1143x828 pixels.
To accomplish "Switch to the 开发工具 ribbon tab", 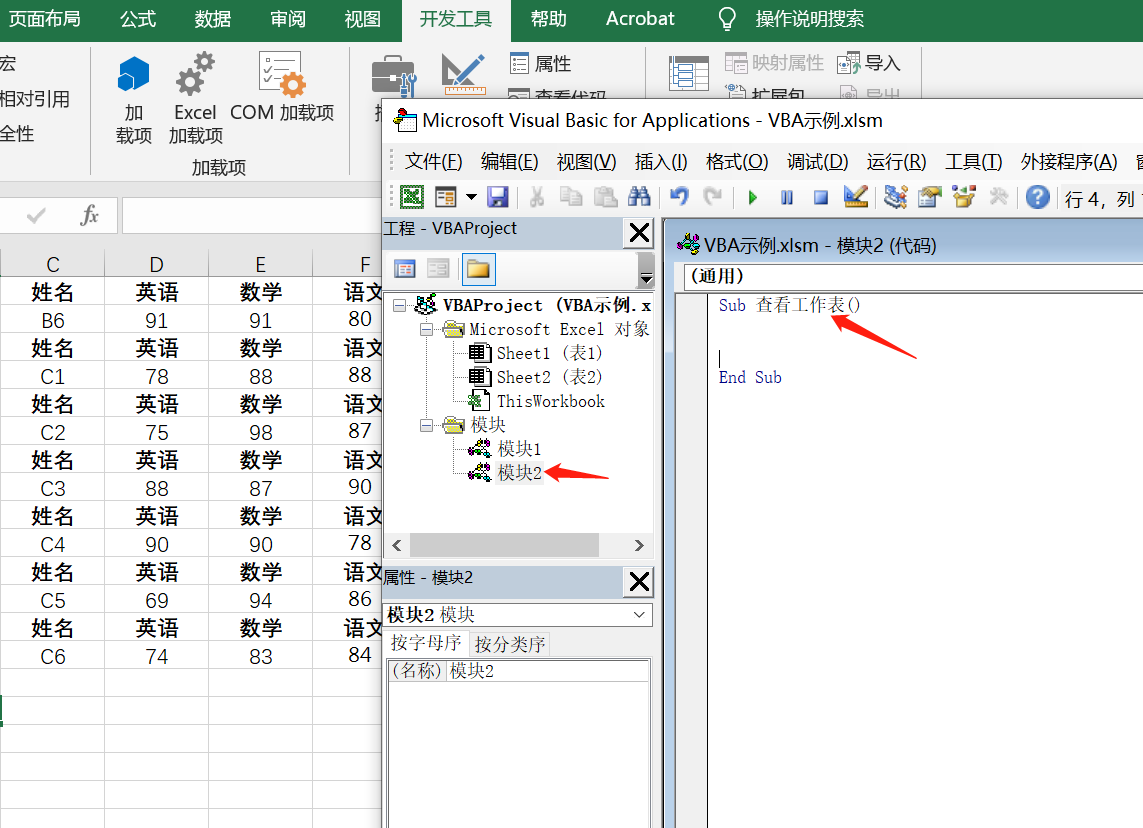I will click(456, 18).
